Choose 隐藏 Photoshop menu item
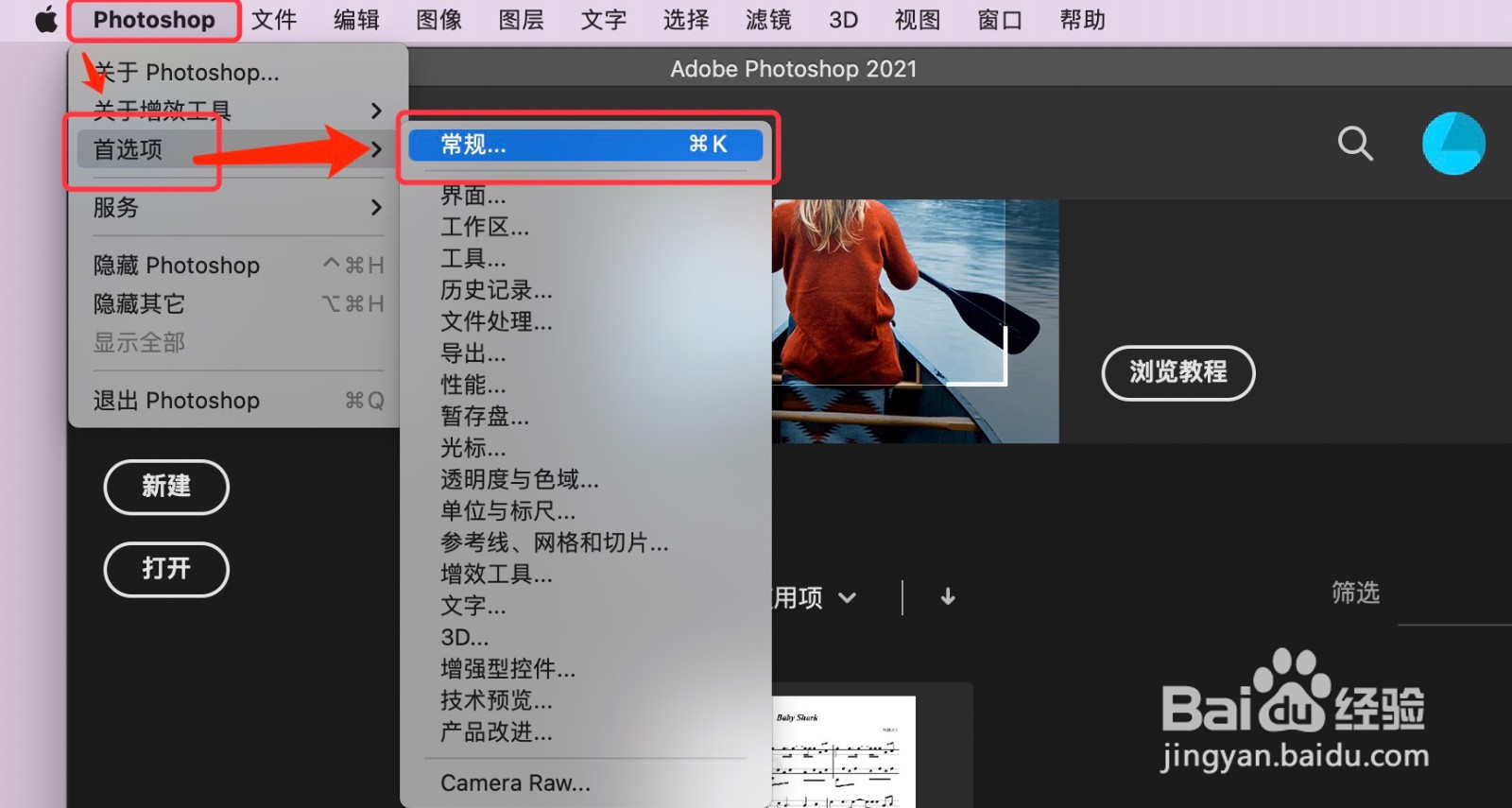This screenshot has height=808, width=1512. (x=238, y=266)
